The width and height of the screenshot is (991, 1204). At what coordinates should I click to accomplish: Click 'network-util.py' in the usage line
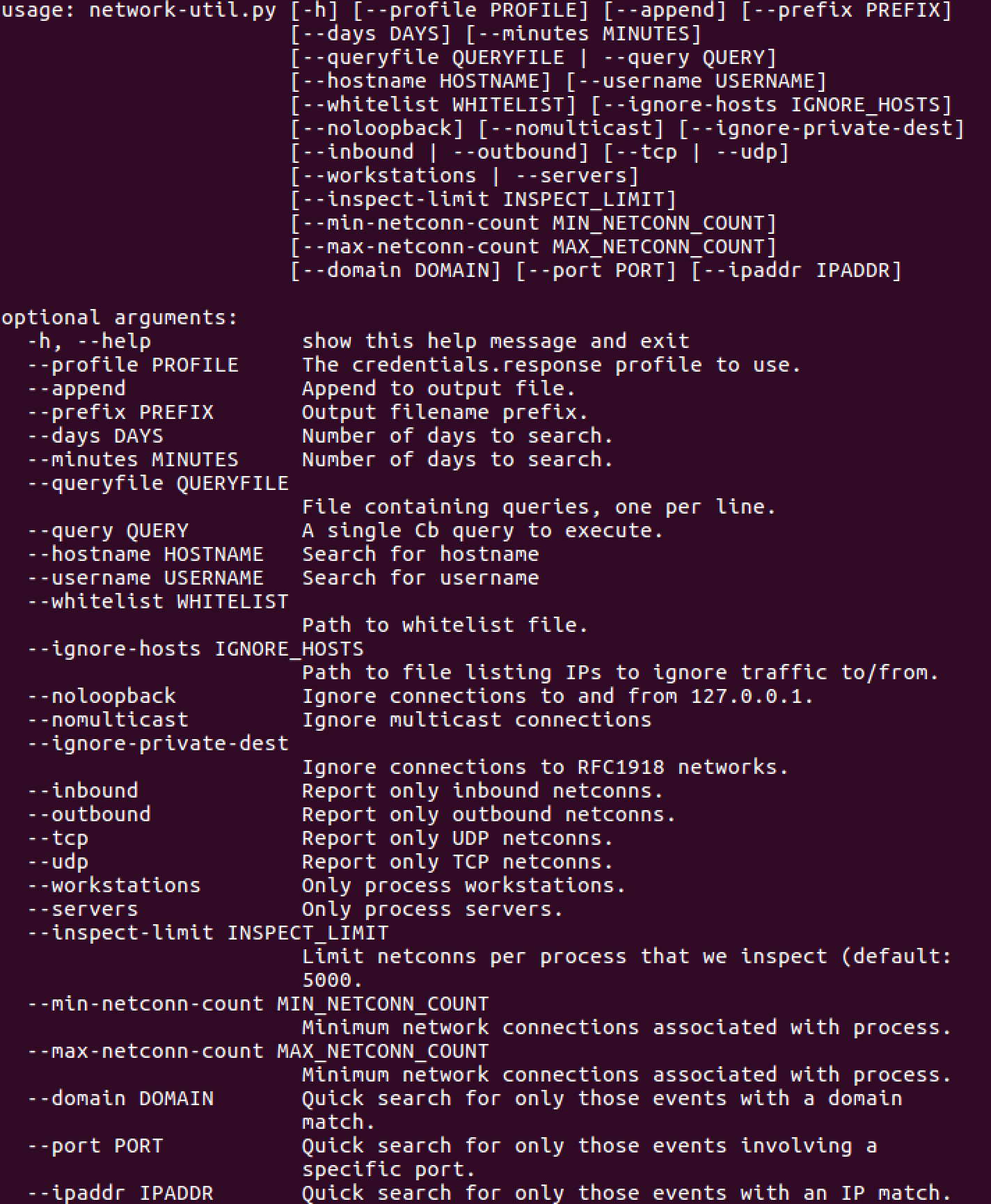pos(182,10)
